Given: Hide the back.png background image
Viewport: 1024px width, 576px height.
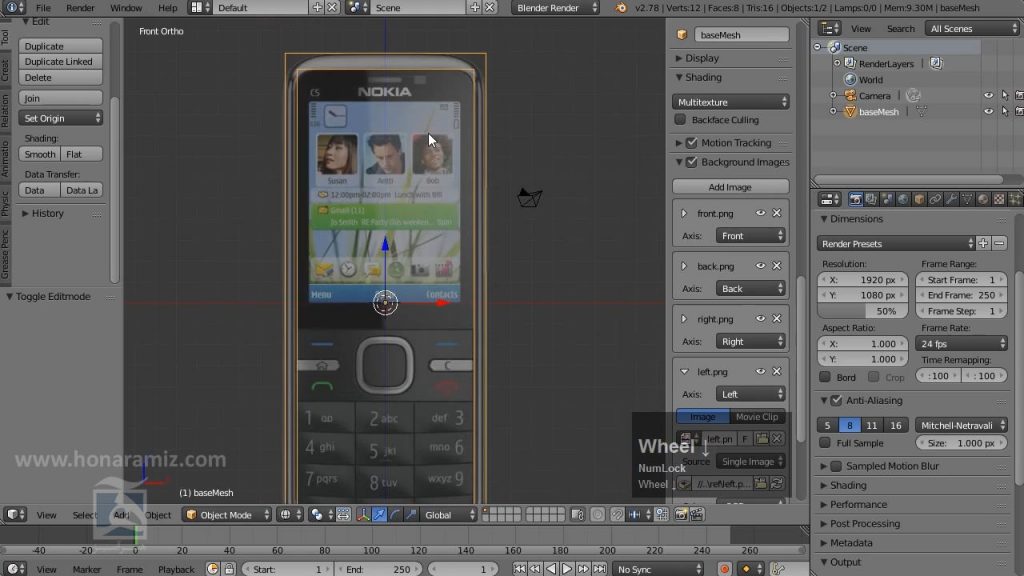Looking at the screenshot, I should pos(761,266).
